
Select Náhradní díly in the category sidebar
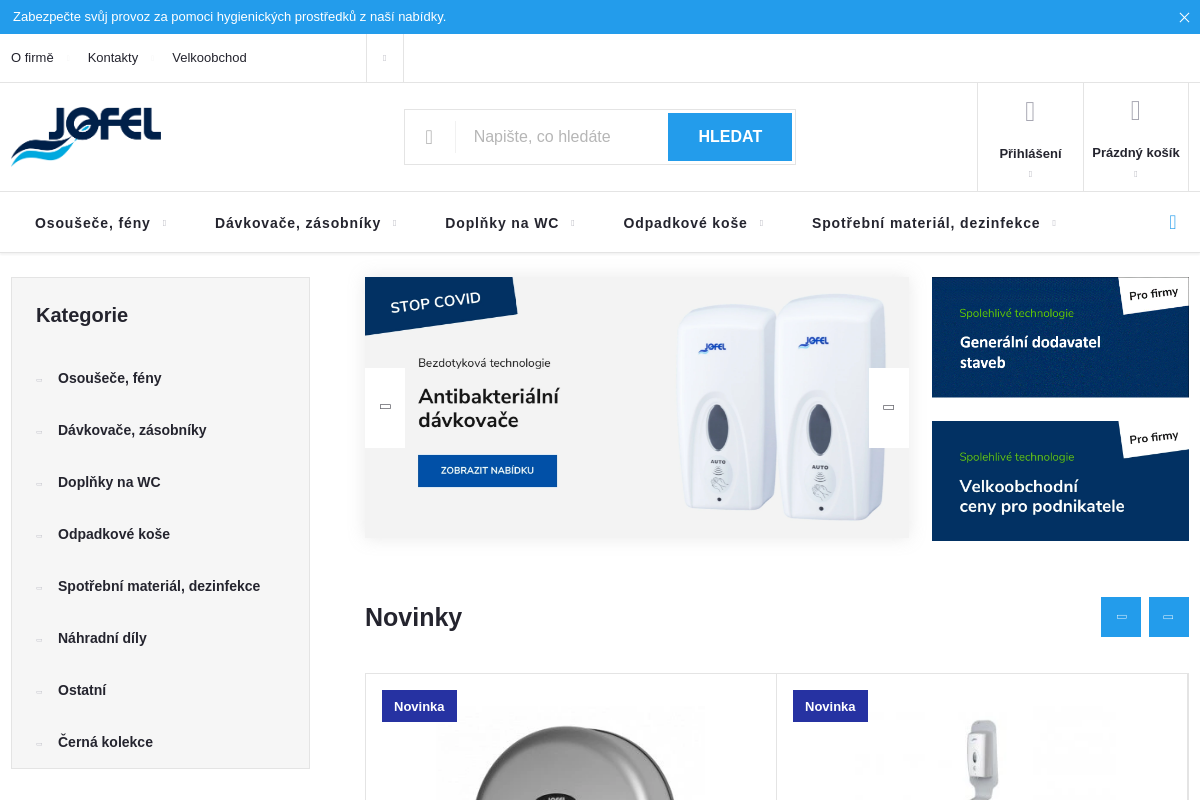click(x=102, y=638)
